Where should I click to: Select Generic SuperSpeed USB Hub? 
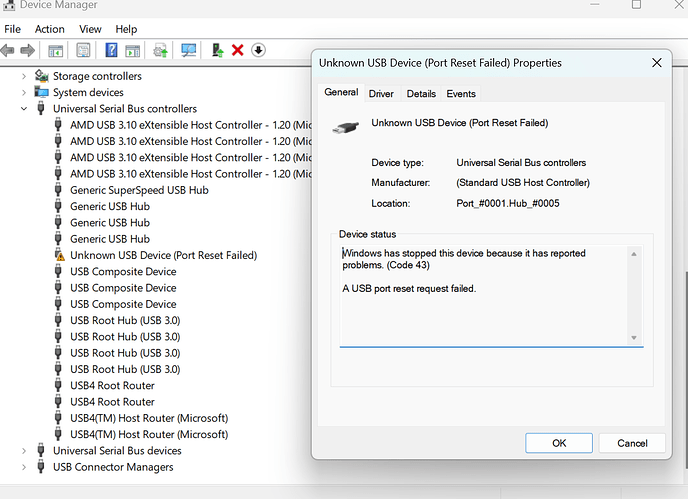click(x=139, y=190)
